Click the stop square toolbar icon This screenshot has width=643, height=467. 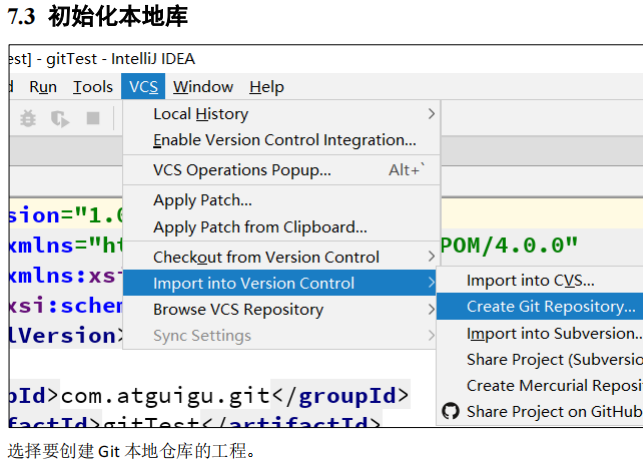pyautogui.click(x=93, y=118)
